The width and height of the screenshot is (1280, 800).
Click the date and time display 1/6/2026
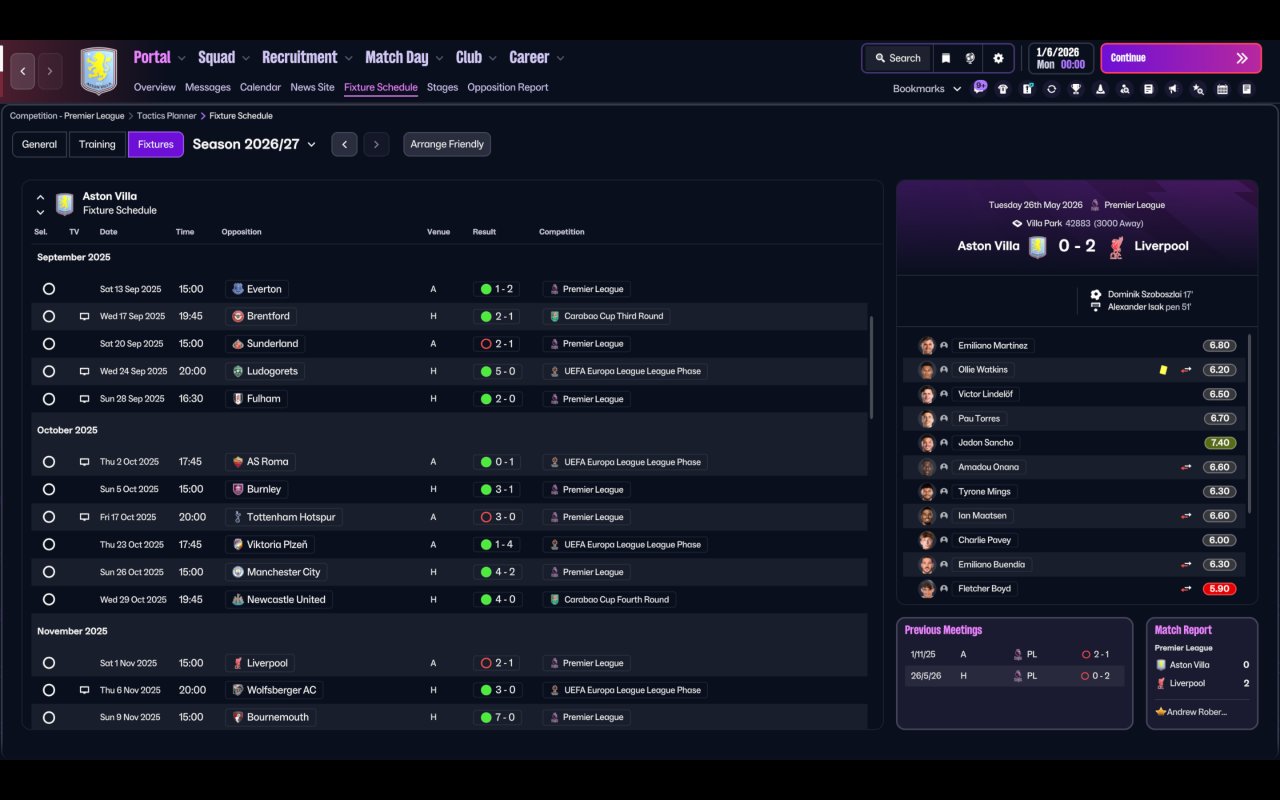1061,58
